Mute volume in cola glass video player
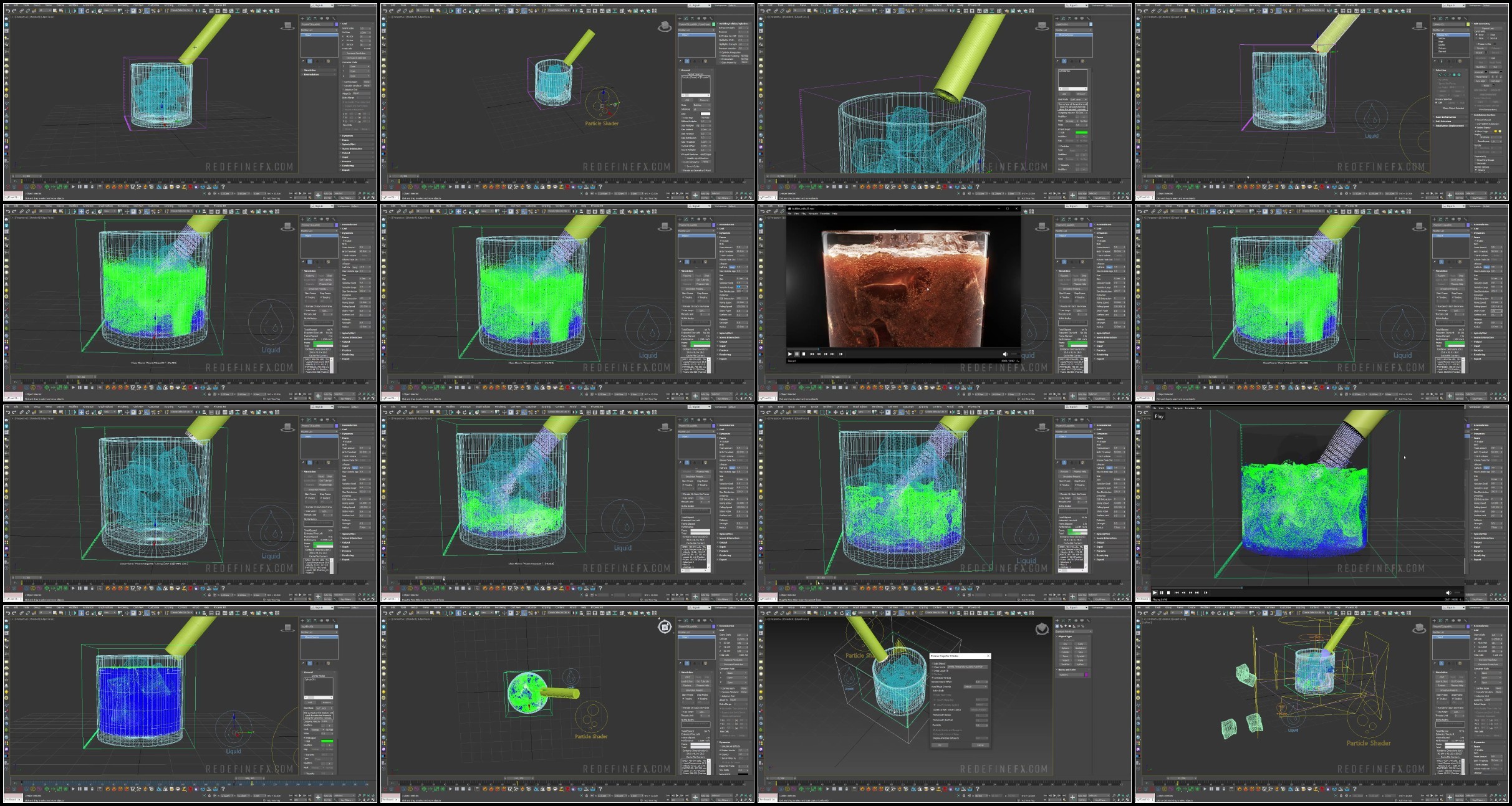 1005,354
